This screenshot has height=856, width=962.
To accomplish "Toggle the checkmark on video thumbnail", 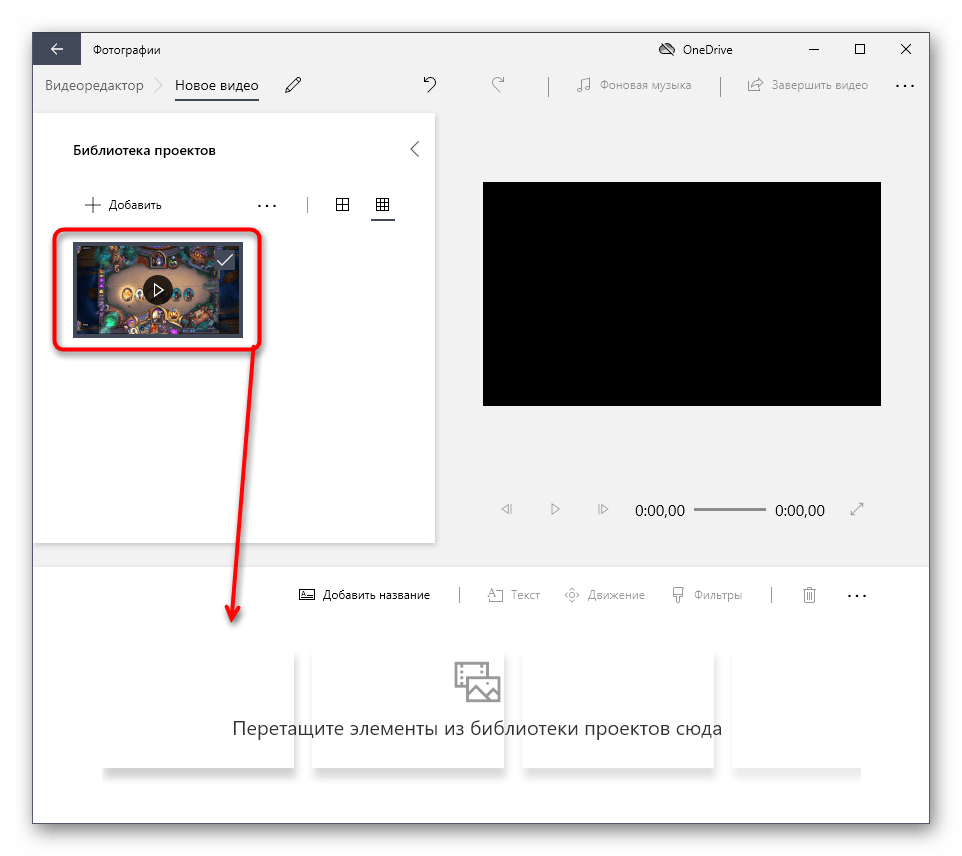I will tap(226, 259).
